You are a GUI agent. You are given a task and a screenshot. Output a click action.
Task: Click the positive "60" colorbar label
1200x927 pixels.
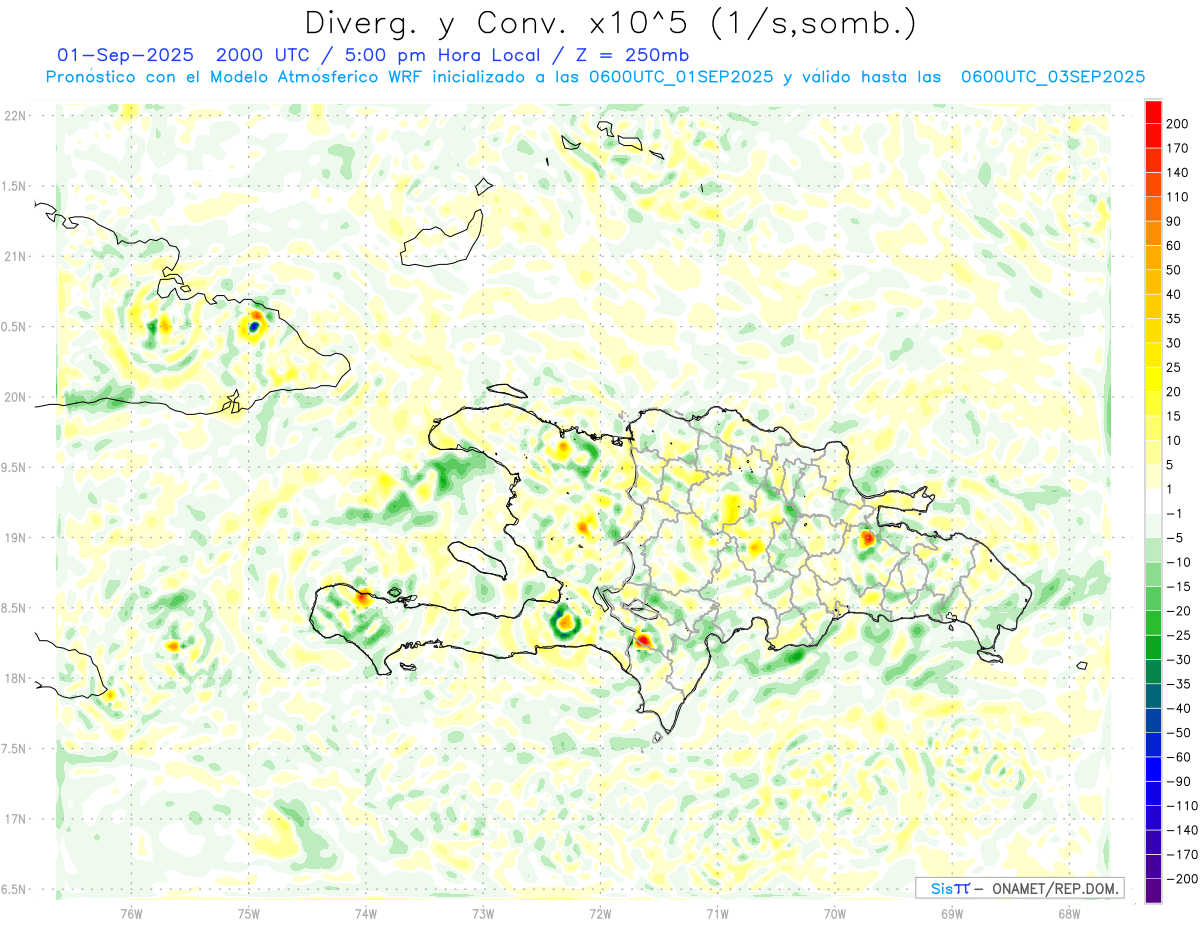[1175, 246]
